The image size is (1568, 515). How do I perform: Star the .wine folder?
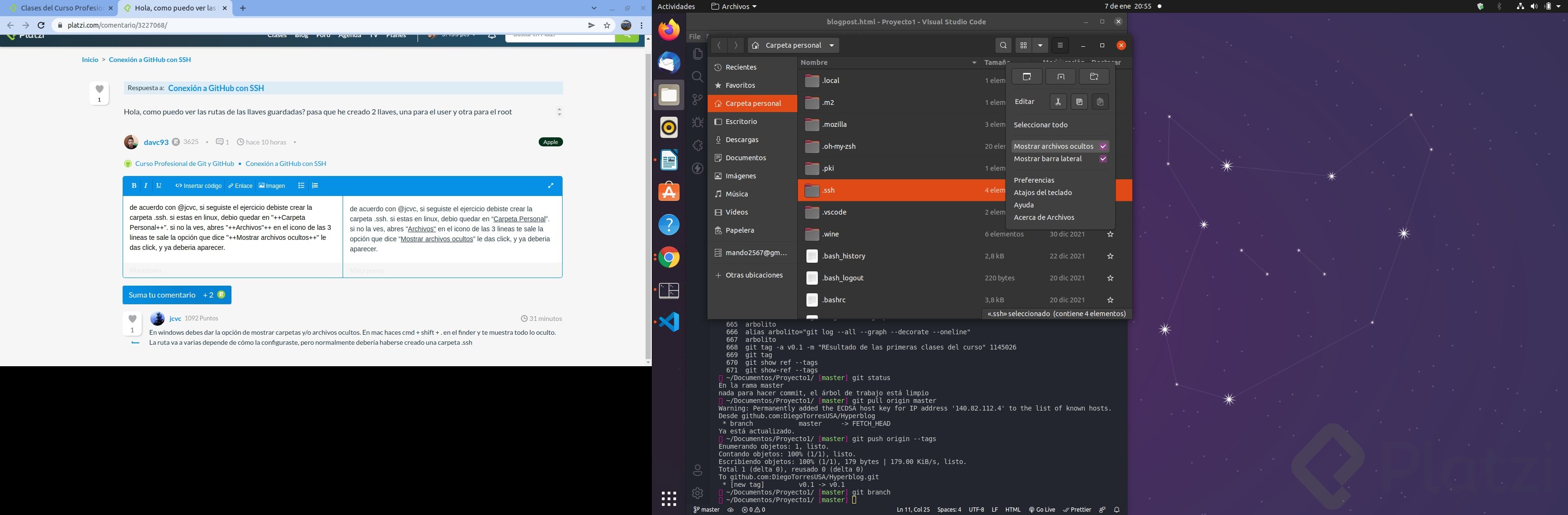click(x=1110, y=235)
